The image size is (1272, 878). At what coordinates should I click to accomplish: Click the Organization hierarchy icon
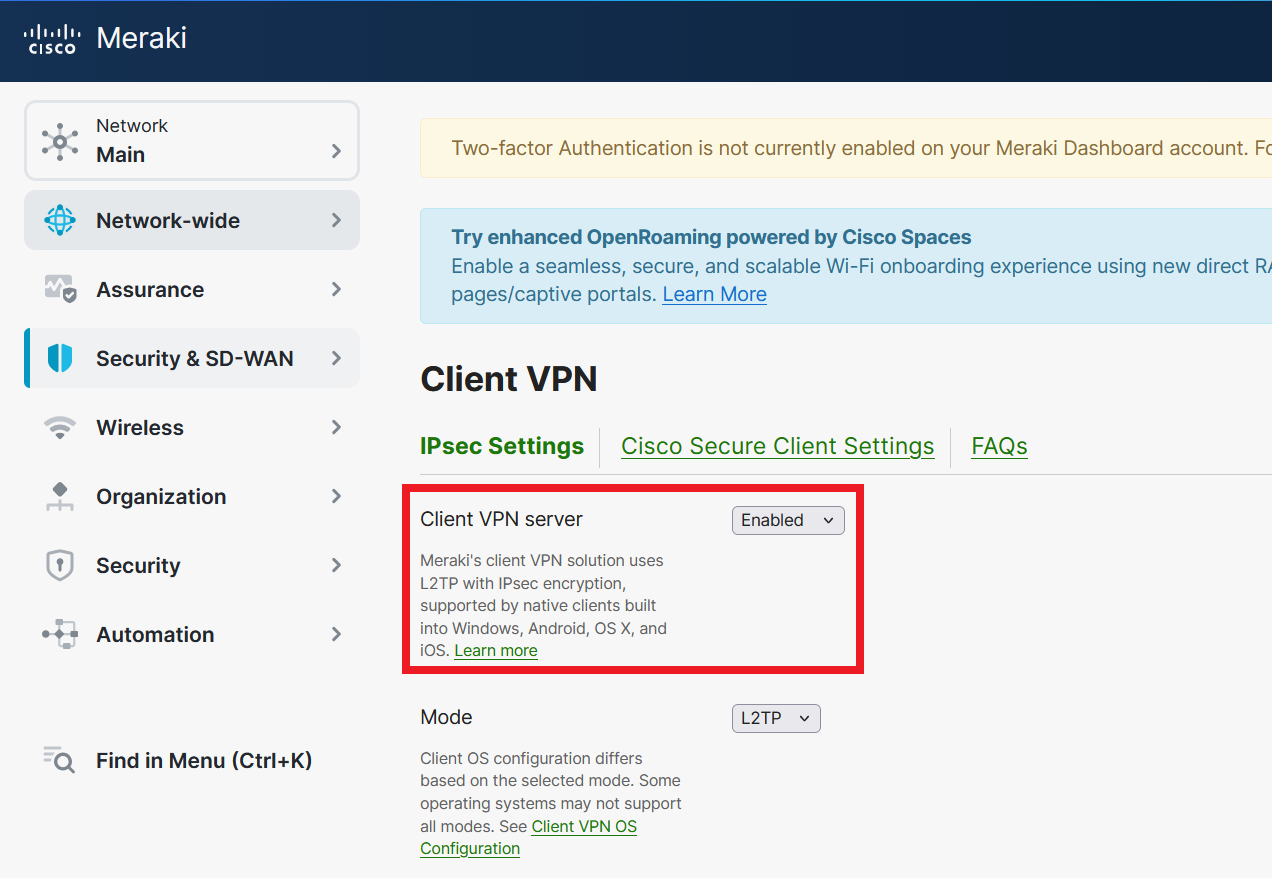point(60,497)
